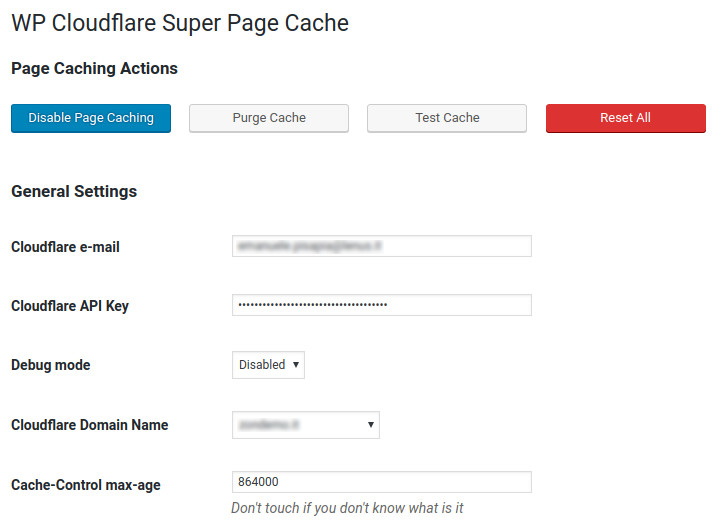Click the red Reset All button
725x523 pixels.
(x=625, y=118)
